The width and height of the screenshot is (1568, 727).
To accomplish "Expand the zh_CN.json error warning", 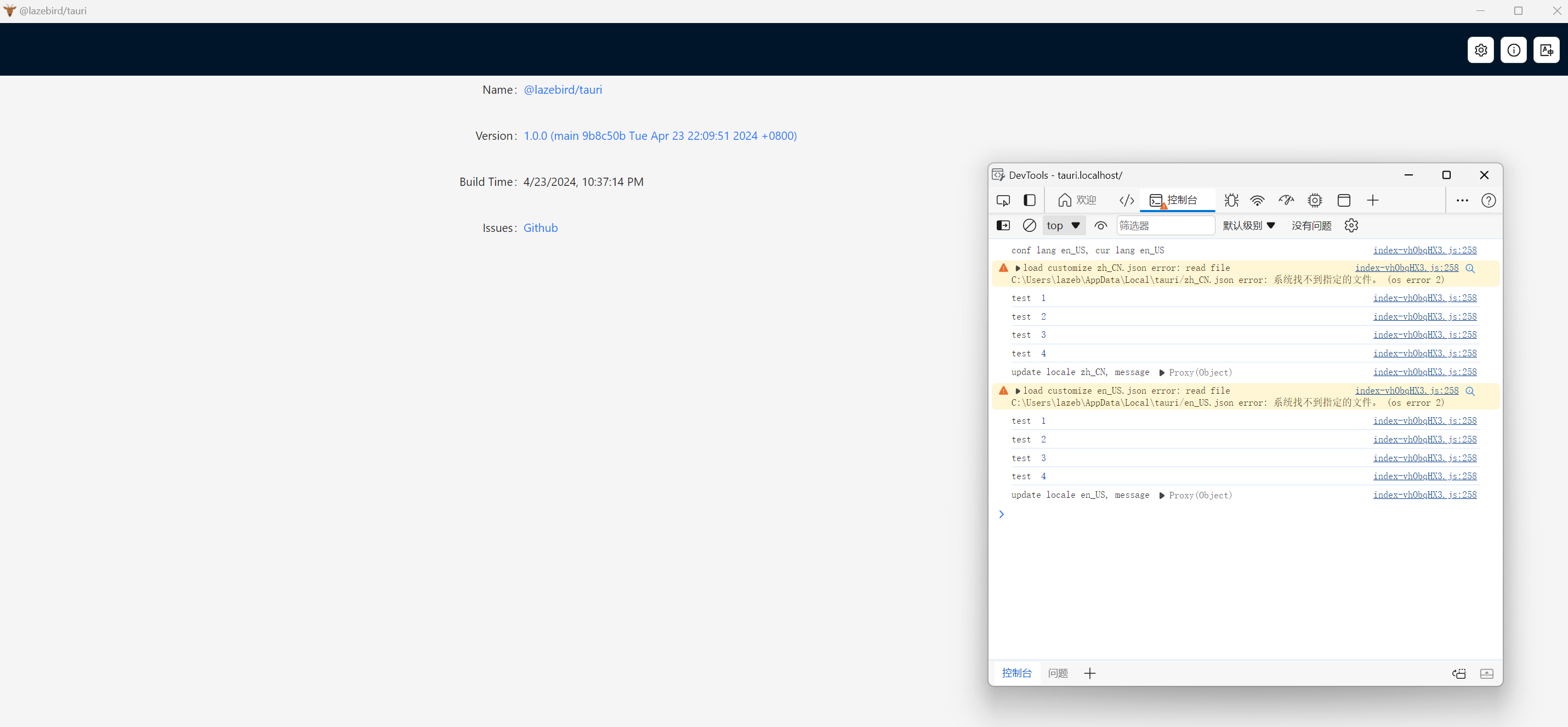I will (x=1018, y=268).
